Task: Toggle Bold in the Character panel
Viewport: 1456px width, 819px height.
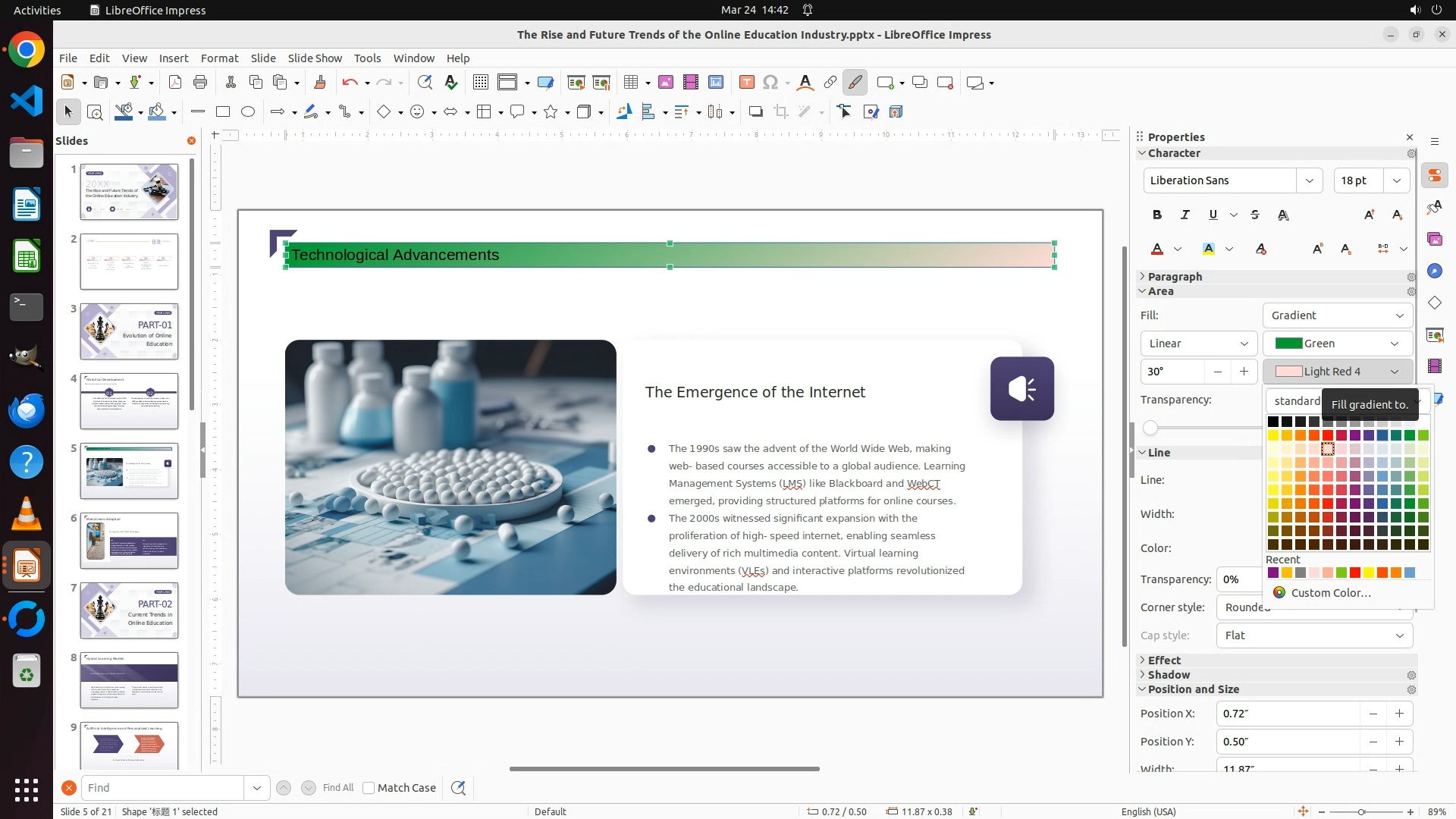Action: coord(1157,215)
